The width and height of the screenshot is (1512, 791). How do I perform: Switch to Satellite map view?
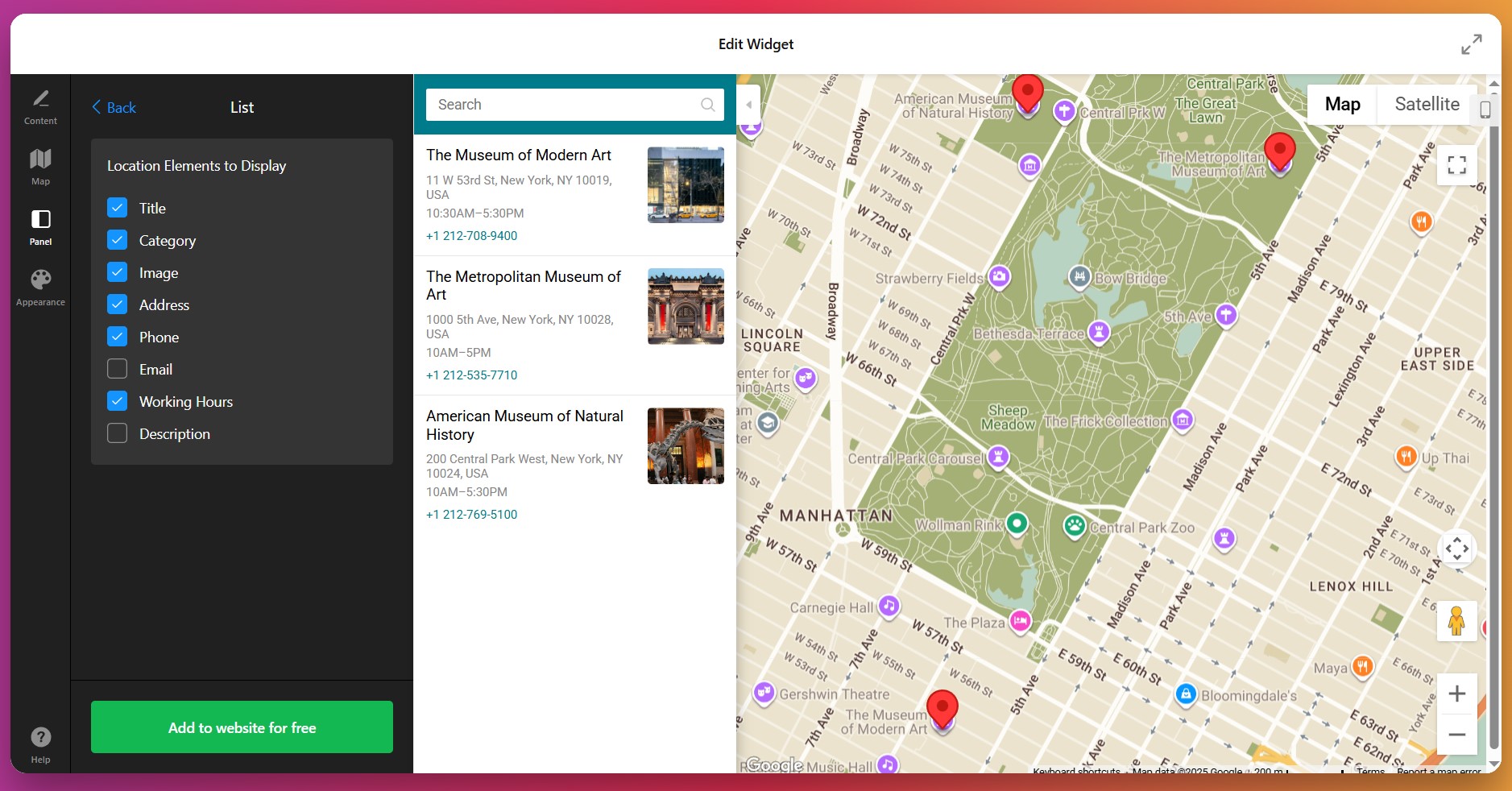[1425, 104]
